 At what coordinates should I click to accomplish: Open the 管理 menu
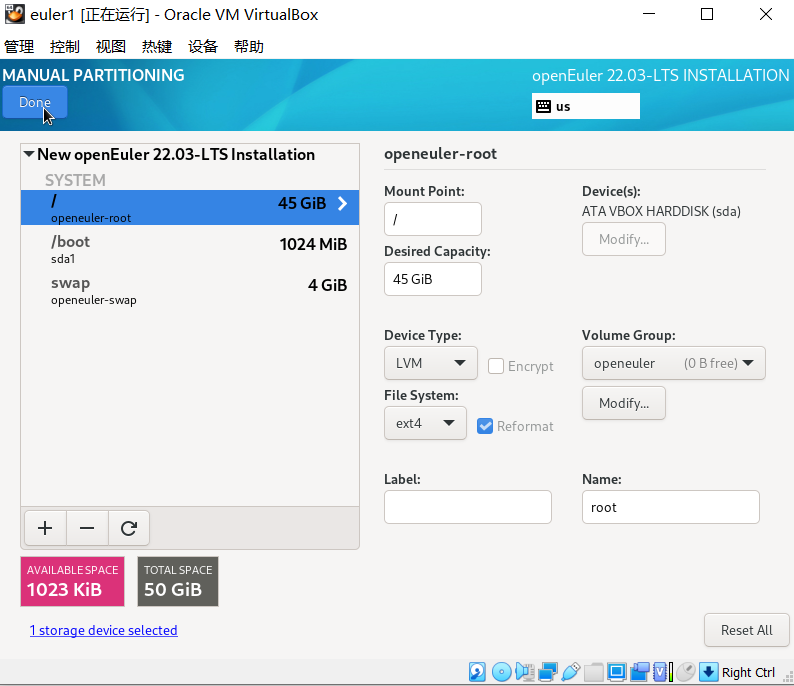click(19, 47)
